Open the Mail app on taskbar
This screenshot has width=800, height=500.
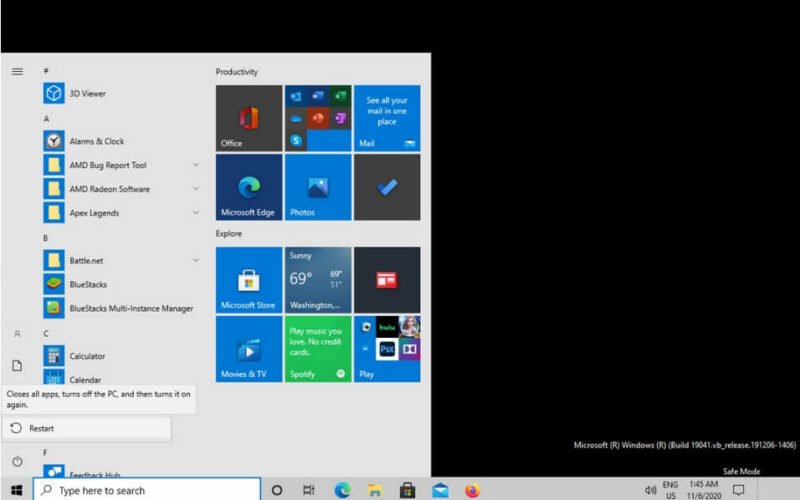coord(440,490)
